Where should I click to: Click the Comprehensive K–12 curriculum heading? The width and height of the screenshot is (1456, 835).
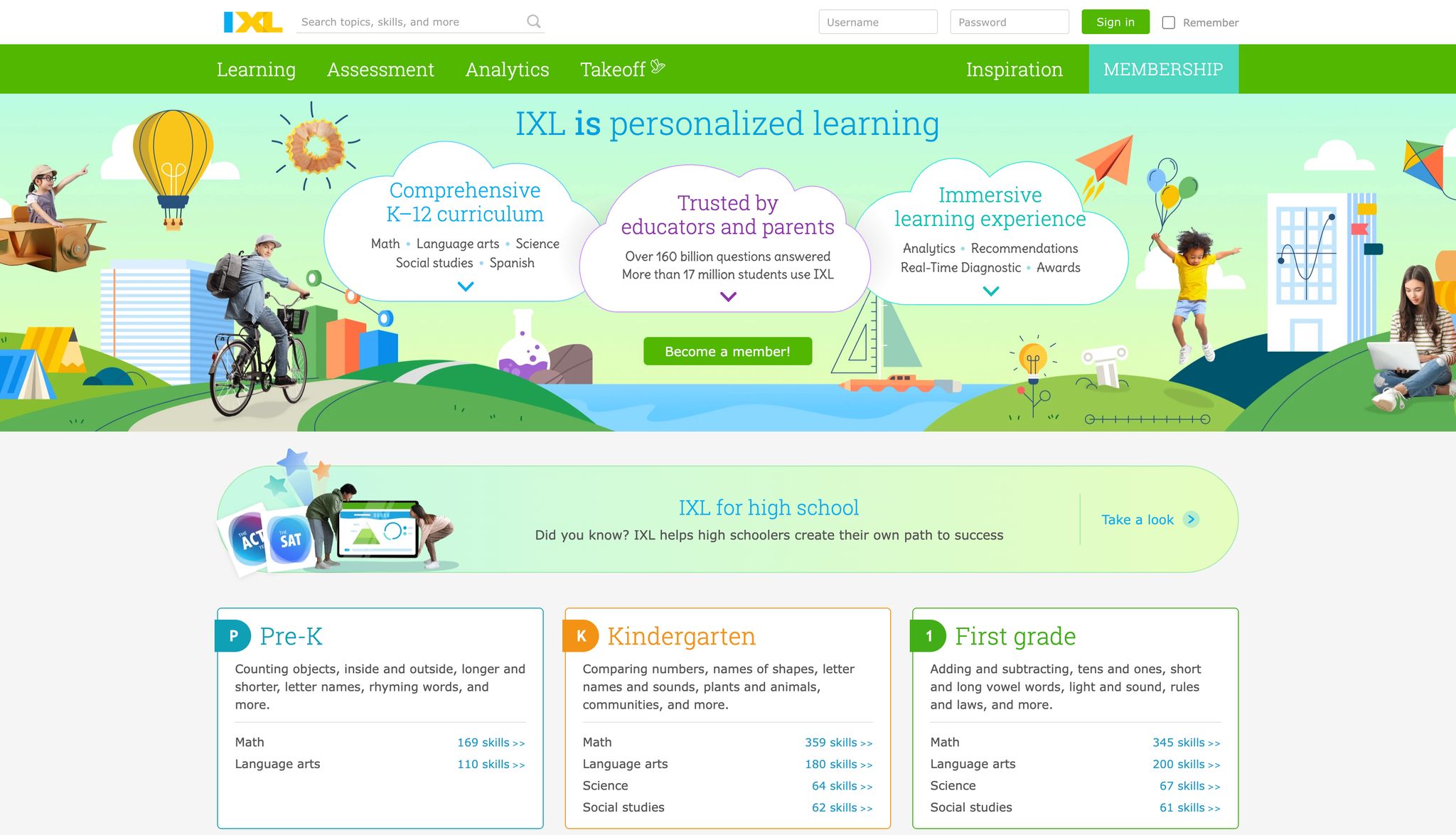pyautogui.click(x=465, y=202)
